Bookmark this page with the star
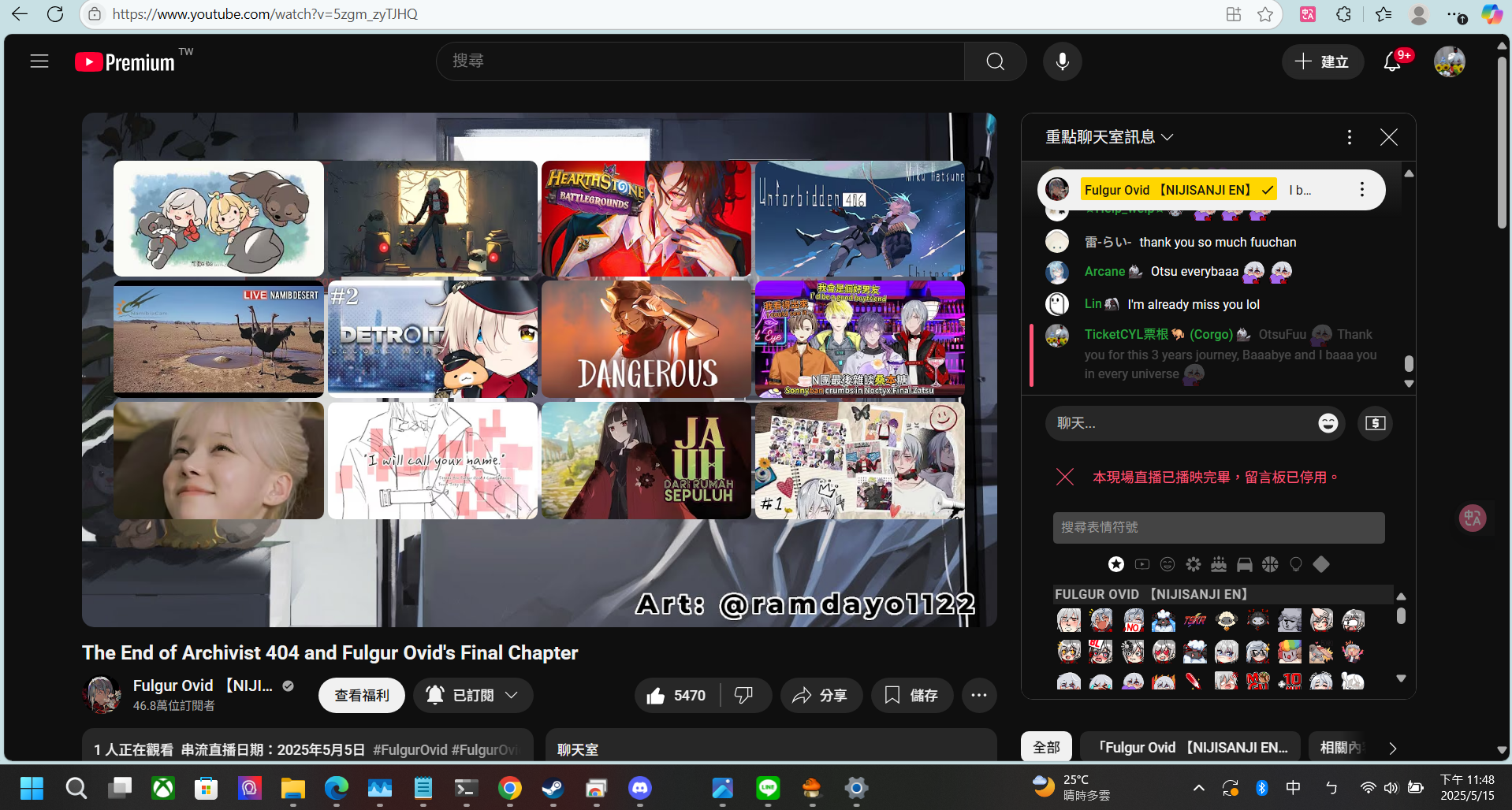This screenshot has height=810, width=1512. tap(1264, 14)
